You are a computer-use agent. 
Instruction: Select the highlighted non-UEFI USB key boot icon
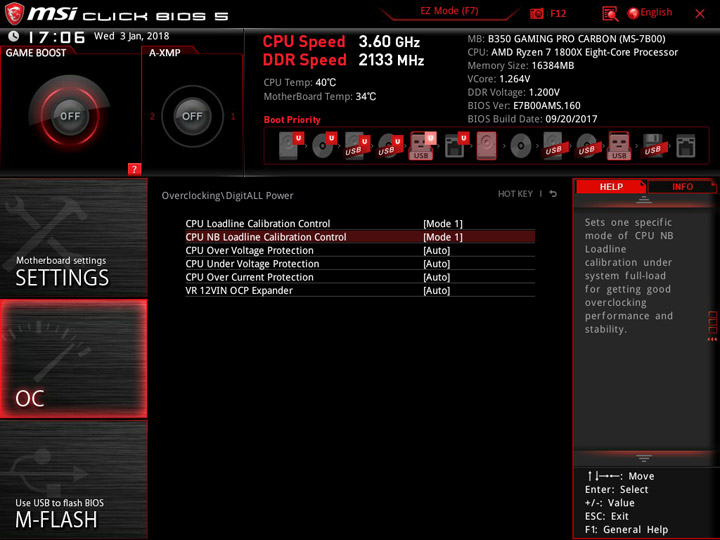coord(619,146)
